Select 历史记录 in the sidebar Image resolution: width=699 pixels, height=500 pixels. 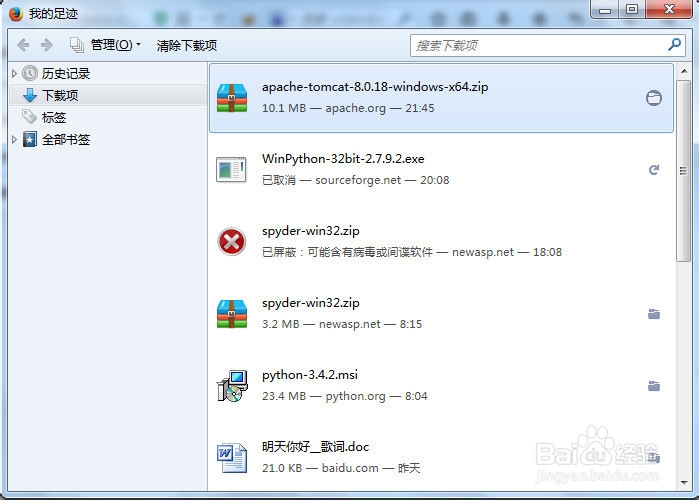pyautogui.click(x=66, y=74)
